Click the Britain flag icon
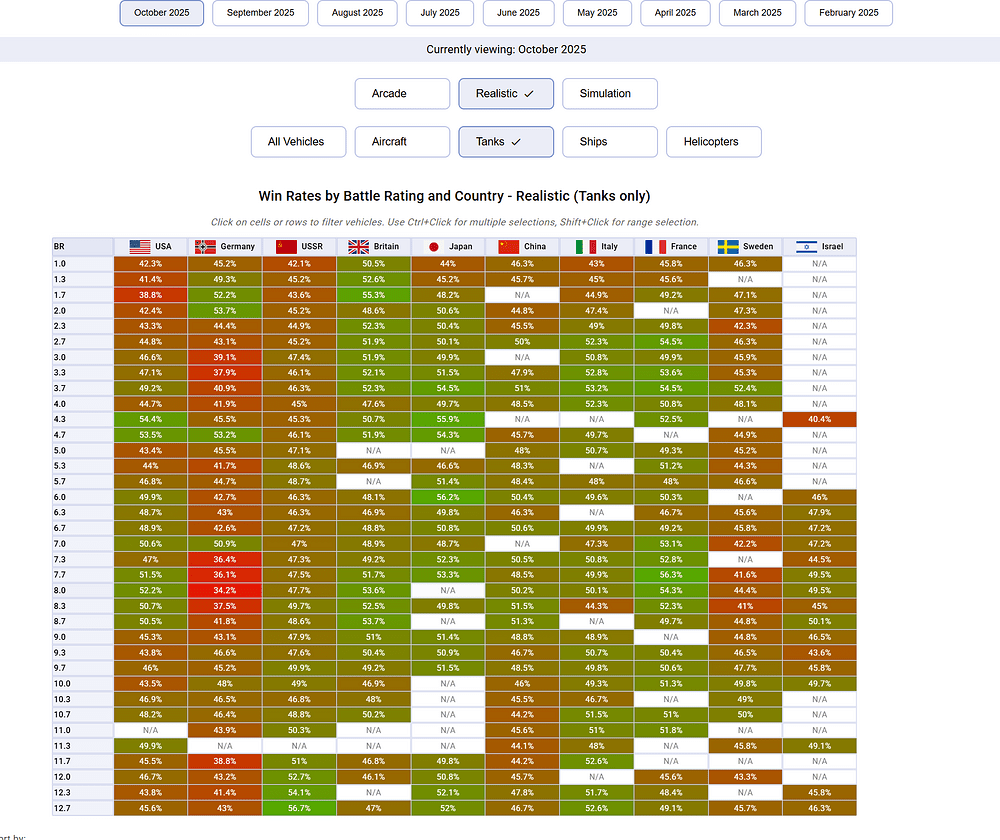 (x=358, y=247)
